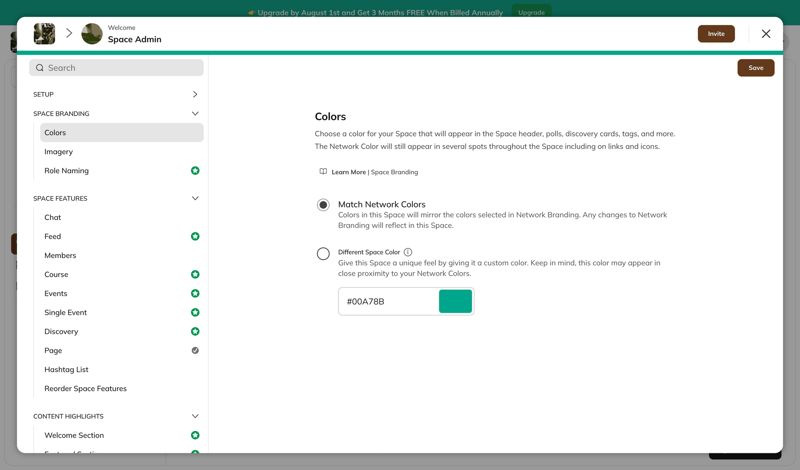Click the SPACE FEATURES section heading
800x470 pixels.
pyautogui.click(x=60, y=198)
